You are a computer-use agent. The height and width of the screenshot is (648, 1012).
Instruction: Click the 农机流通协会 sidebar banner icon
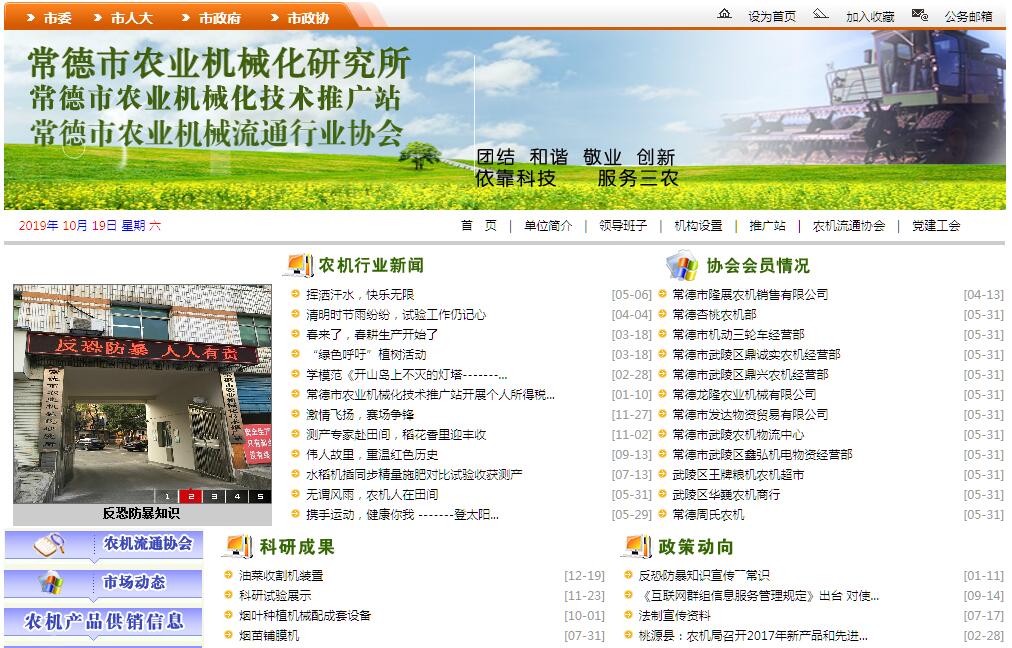49,545
